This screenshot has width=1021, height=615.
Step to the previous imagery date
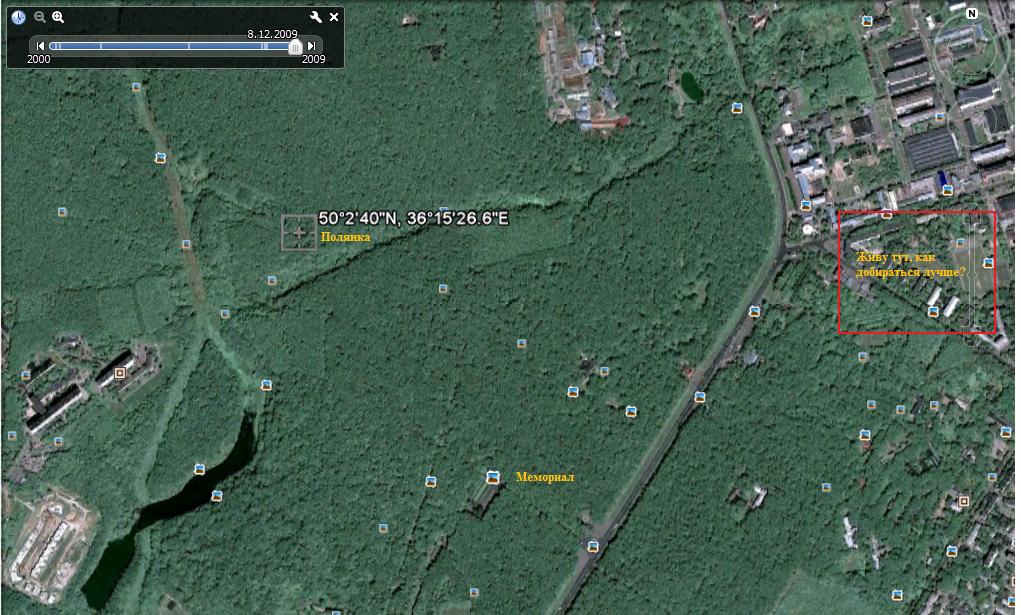40,46
